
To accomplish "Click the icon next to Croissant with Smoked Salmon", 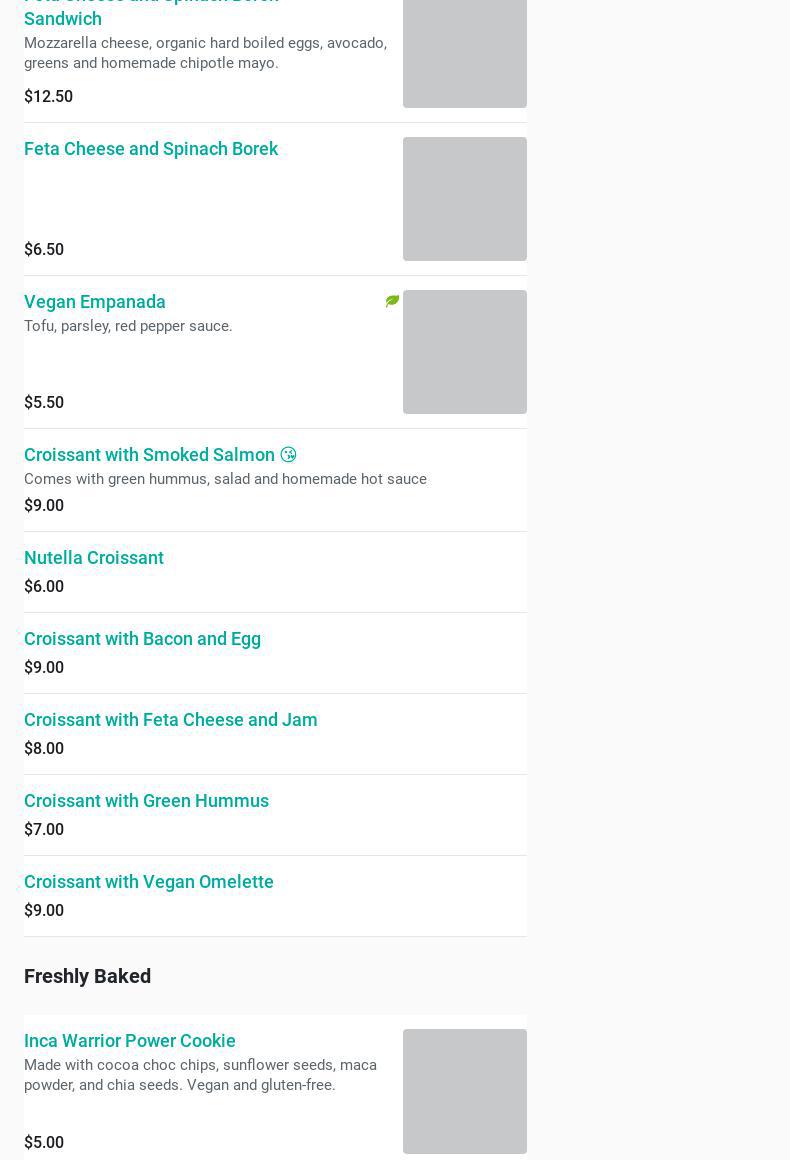I will pos(288,455).
